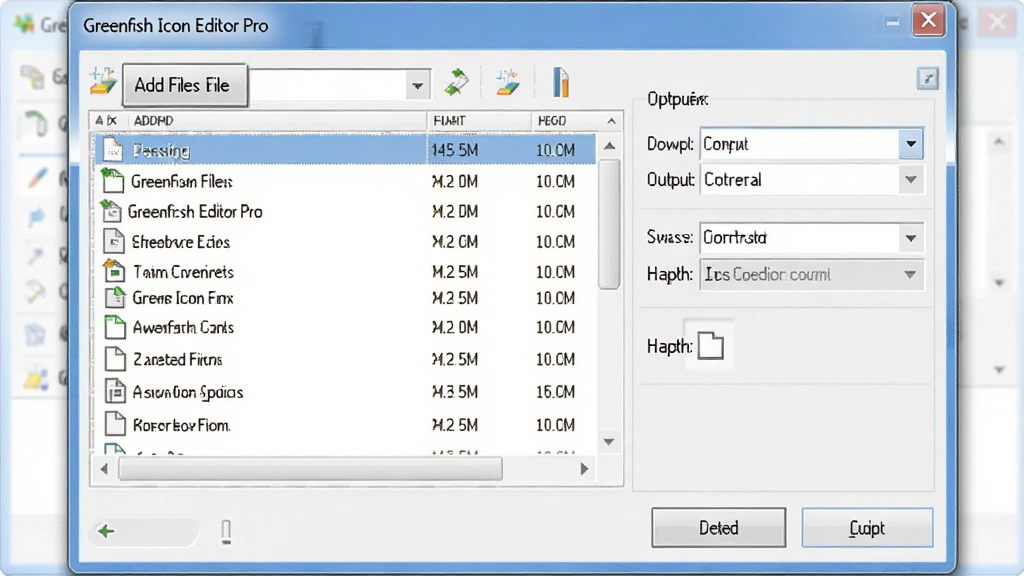Click the file icon of Greenfish Editor Pro row
Viewport: 1024px width, 576px height.
[x=111, y=211]
